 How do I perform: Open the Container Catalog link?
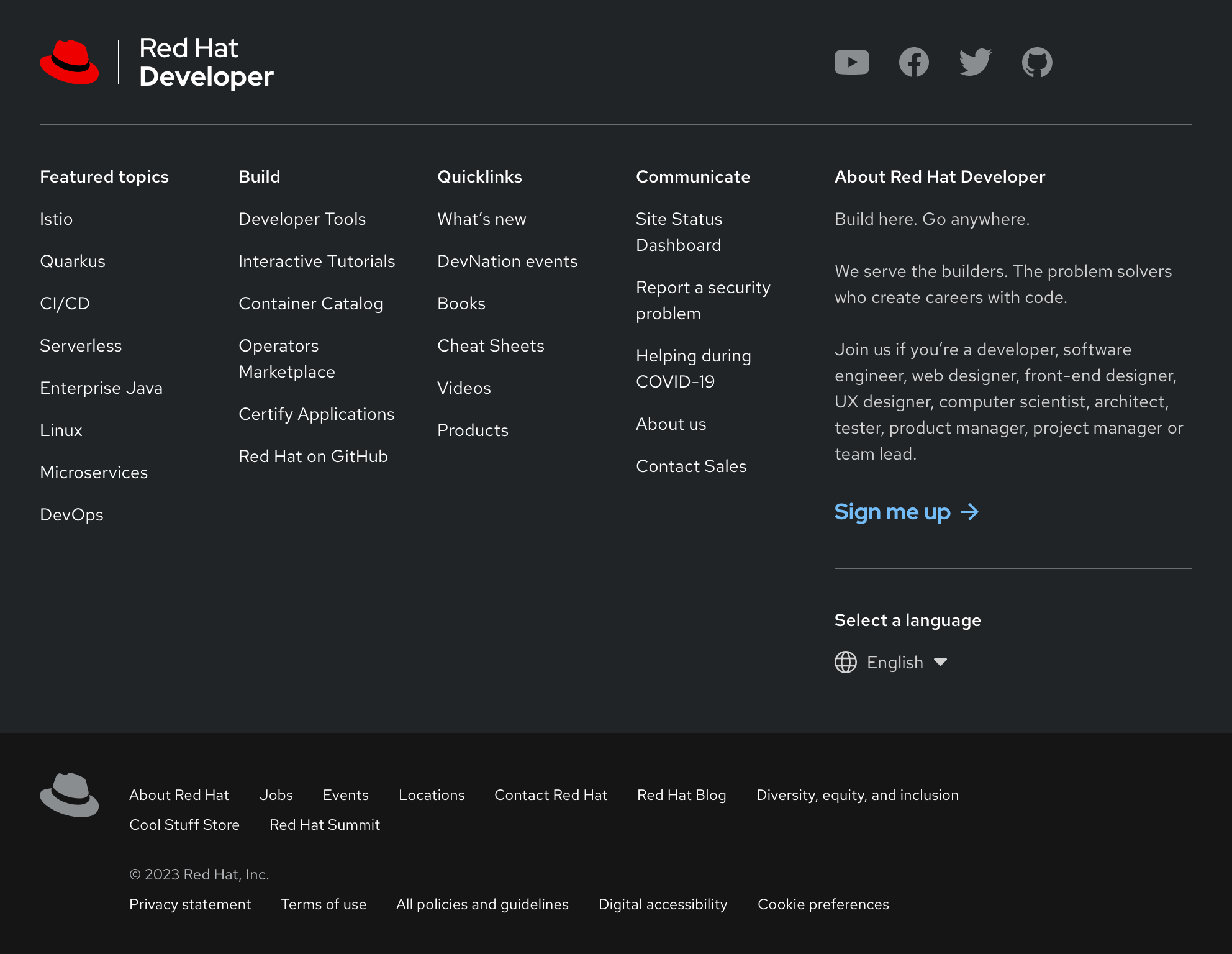click(310, 304)
